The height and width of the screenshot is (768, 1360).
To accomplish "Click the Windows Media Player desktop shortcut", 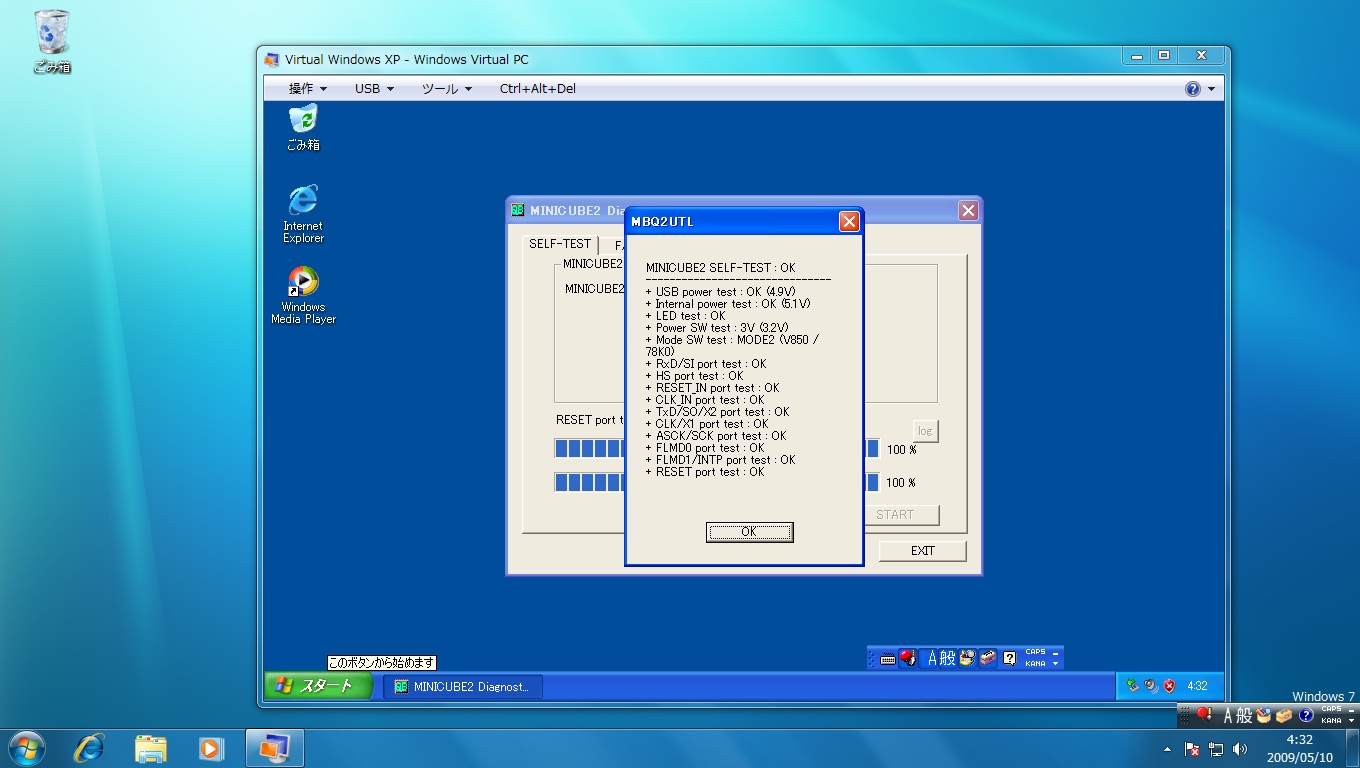I will coord(303,295).
